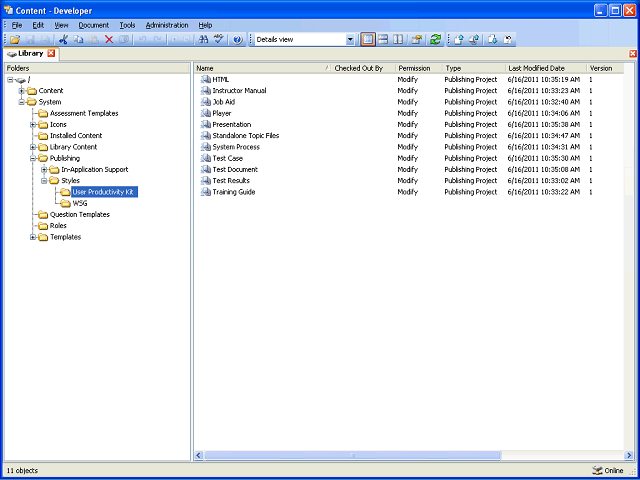This screenshot has height=480, width=640.
Task: Toggle the folder tree pane view button
Action: coord(368,40)
